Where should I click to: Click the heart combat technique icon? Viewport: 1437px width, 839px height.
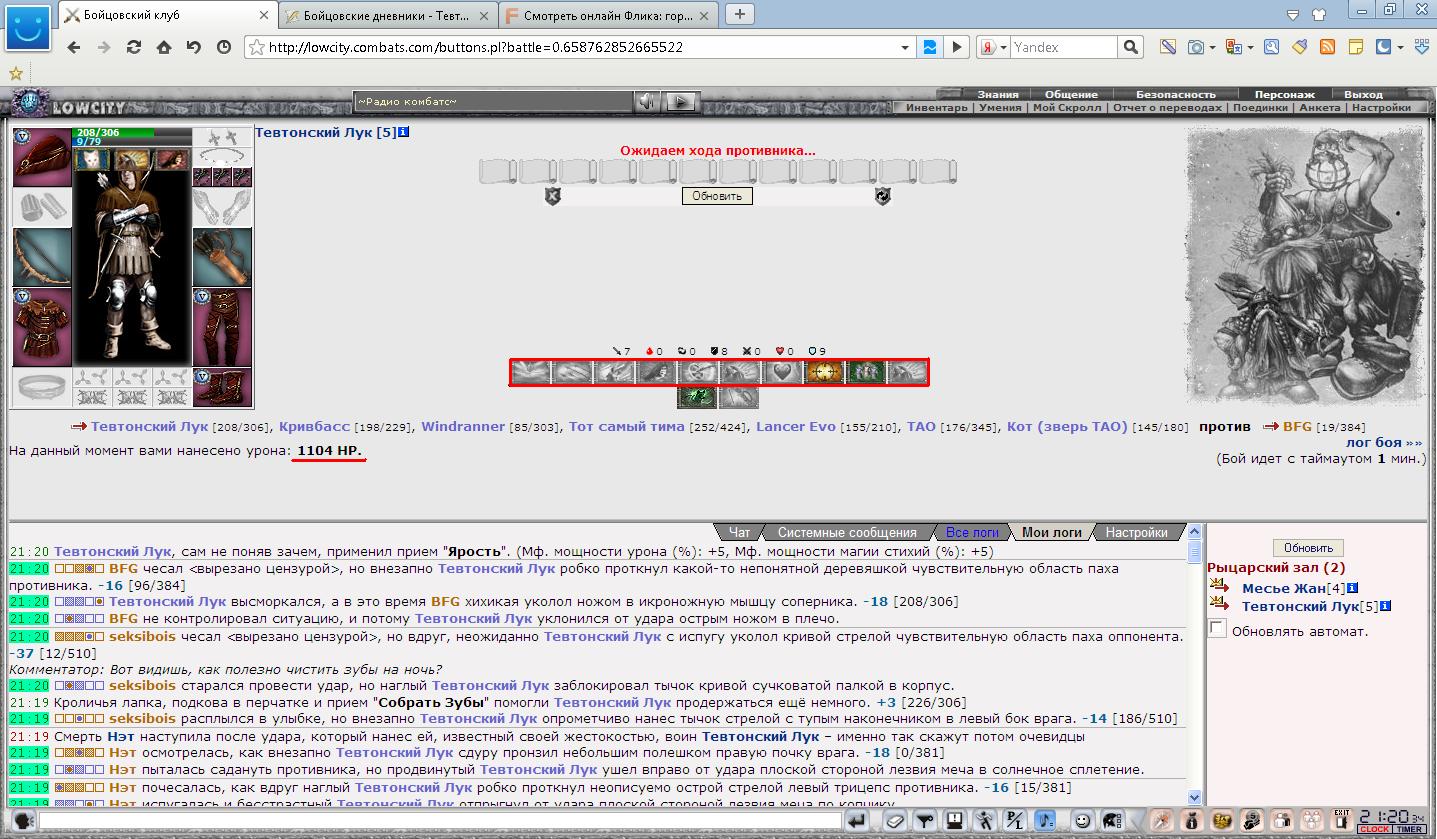tap(780, 372)
